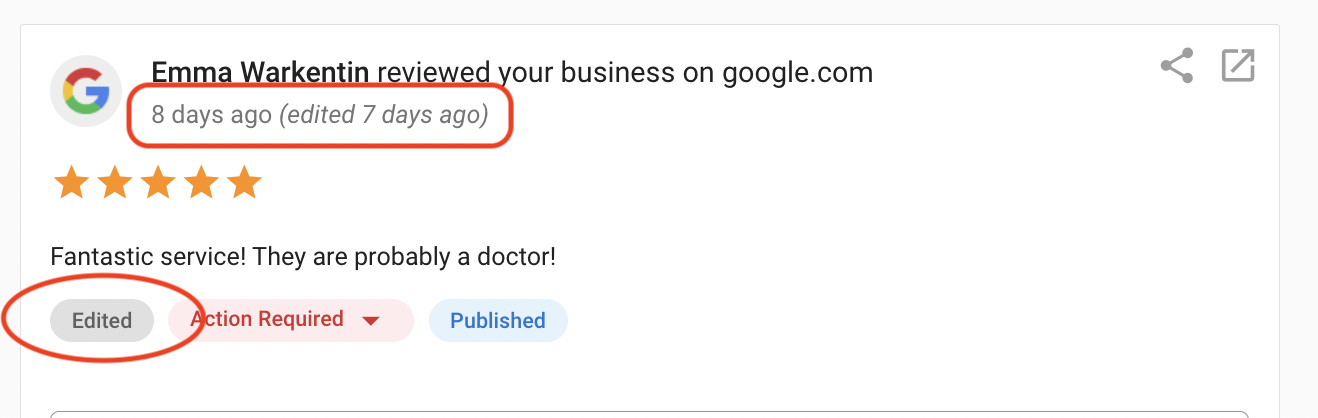
Task: Open the review in new window icon
Action: pyautogui.click(x=1238, y=66)
